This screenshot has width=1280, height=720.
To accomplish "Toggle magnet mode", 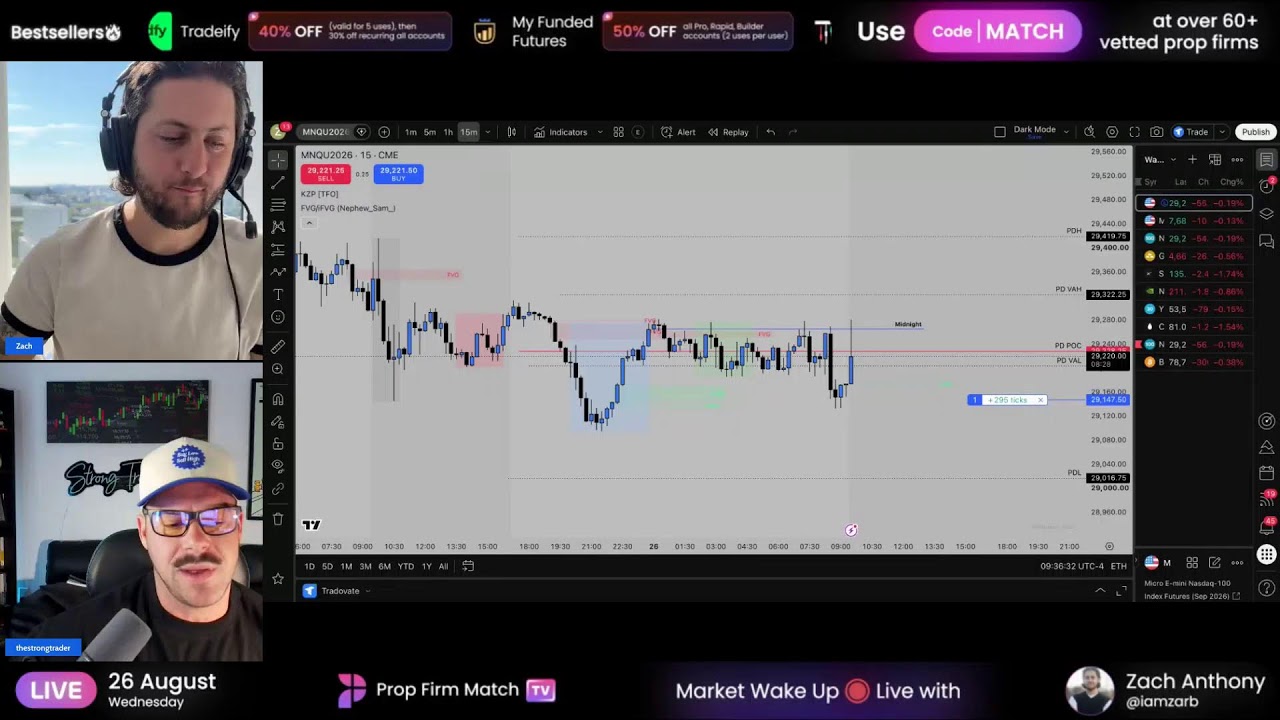I will (x=278, y=399).
